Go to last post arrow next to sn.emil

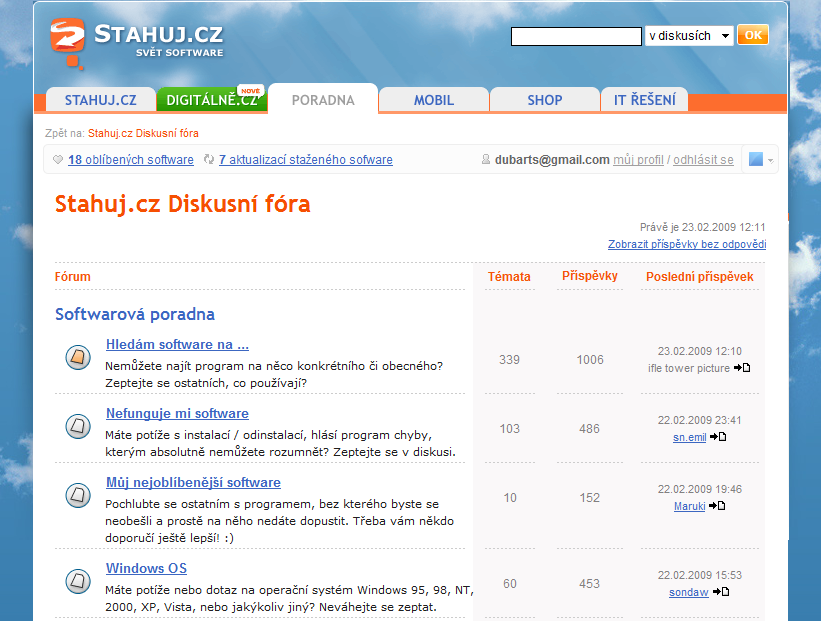pyautogui.click(x=718, y=437)
